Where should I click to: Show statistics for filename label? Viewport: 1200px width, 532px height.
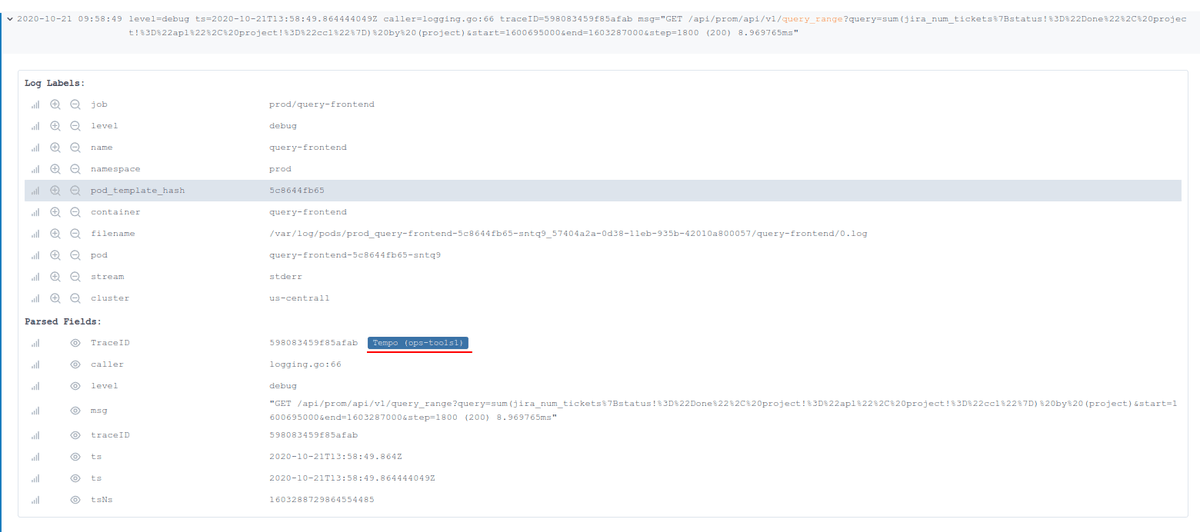34,233
